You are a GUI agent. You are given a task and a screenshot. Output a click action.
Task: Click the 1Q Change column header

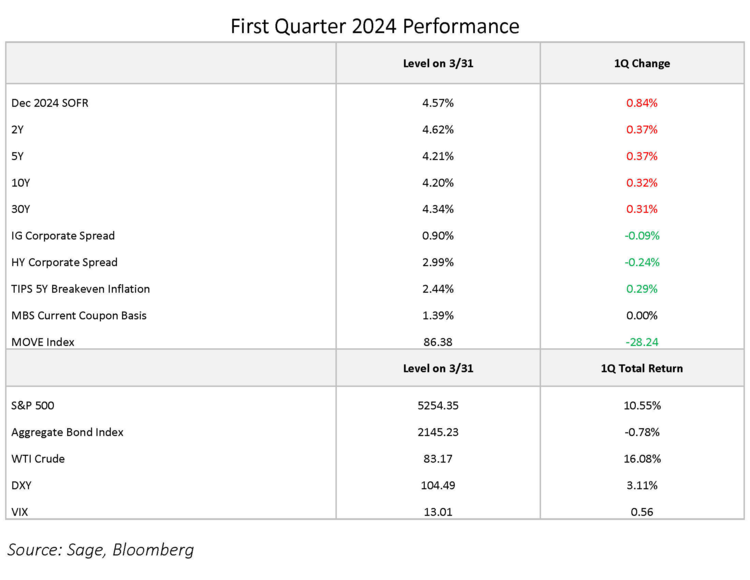pyautogui.click(x=642, y=63)
